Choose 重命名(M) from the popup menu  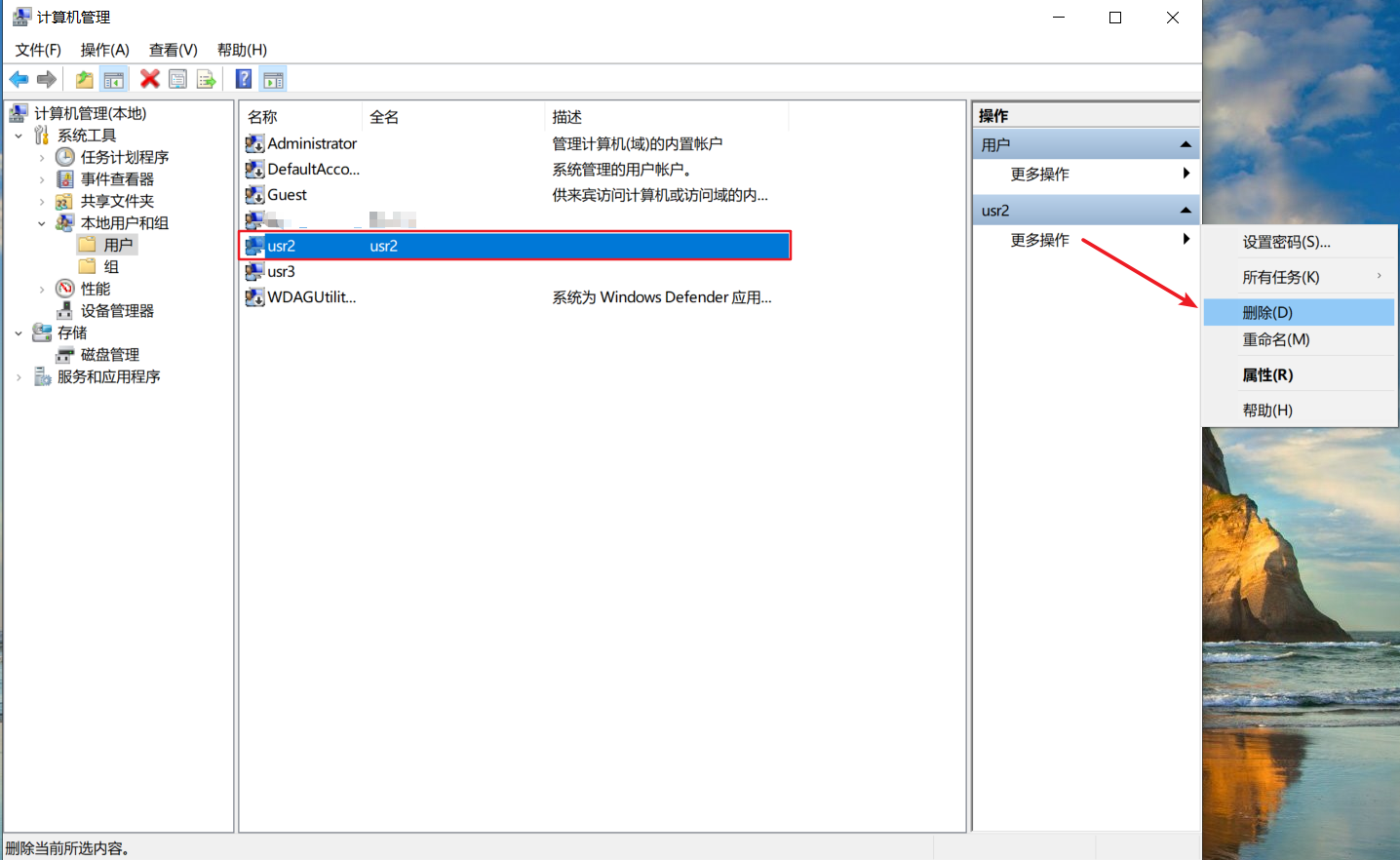(1300, 339)
